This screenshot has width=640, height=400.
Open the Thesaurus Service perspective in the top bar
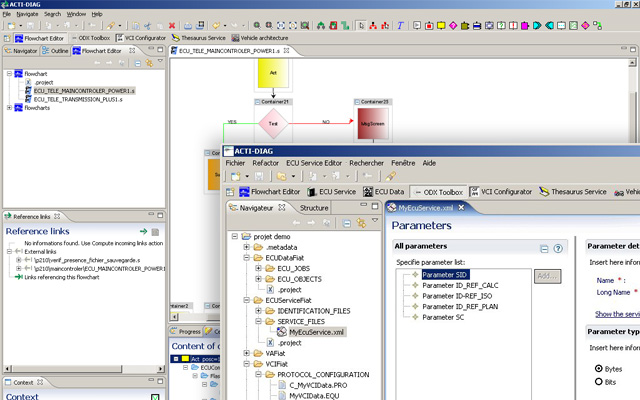pos(199,38)
